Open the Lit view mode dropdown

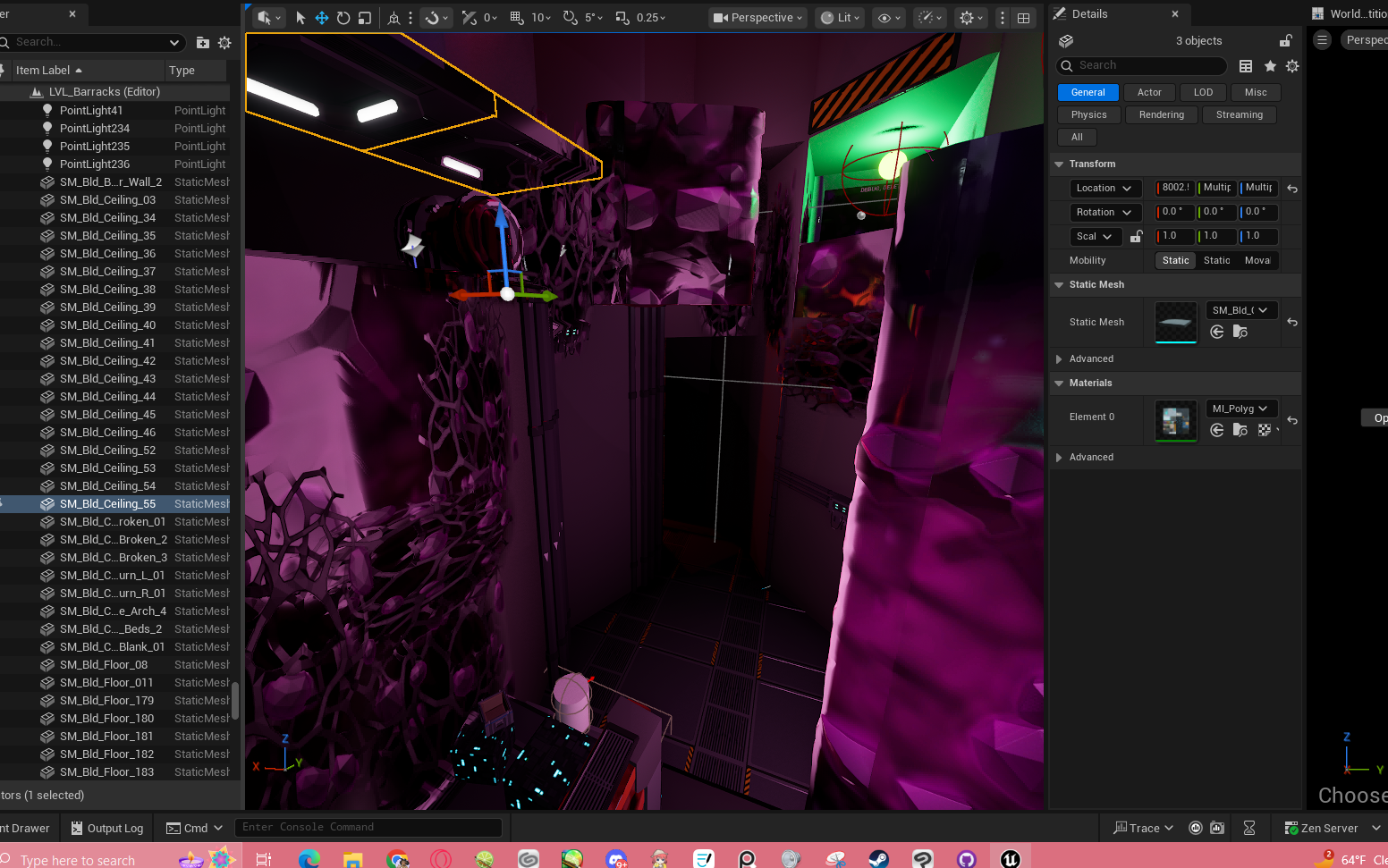click(840, 18)
